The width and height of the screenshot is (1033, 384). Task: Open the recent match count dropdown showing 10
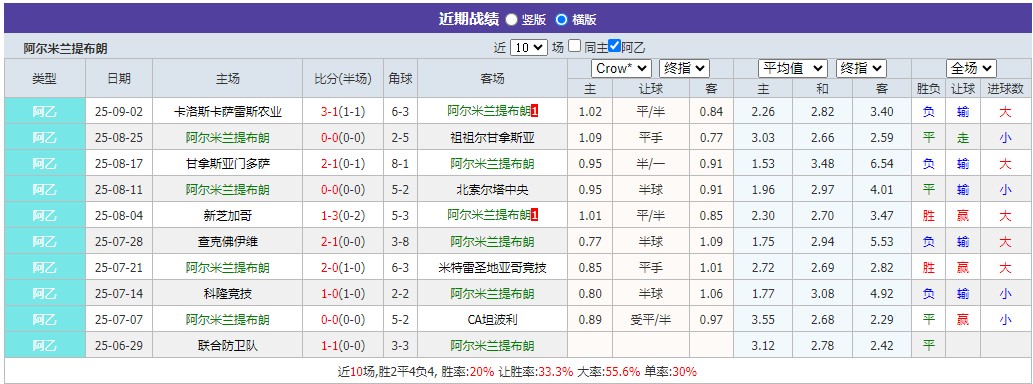pyautogui.click(x=529, y=47)
